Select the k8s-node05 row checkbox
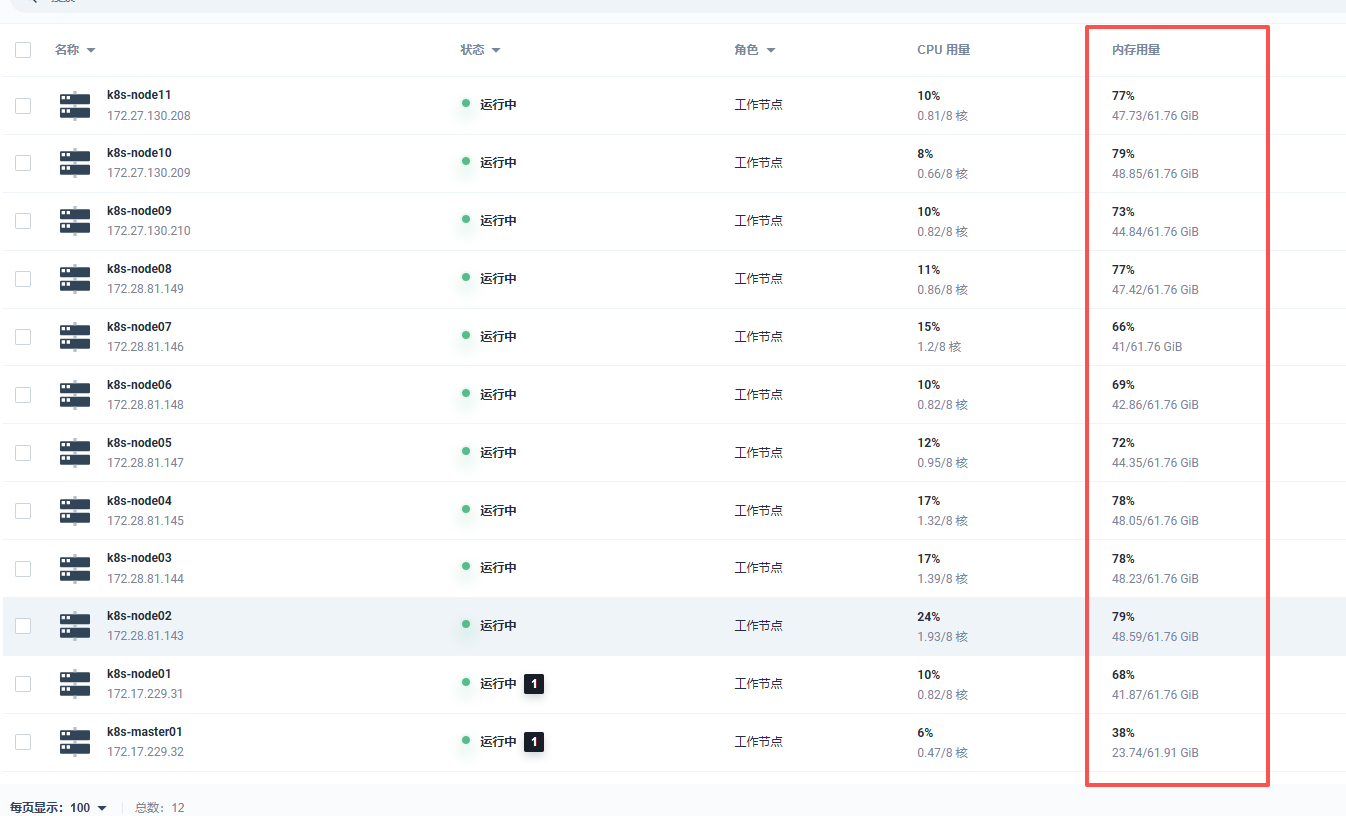 point(23,453)
